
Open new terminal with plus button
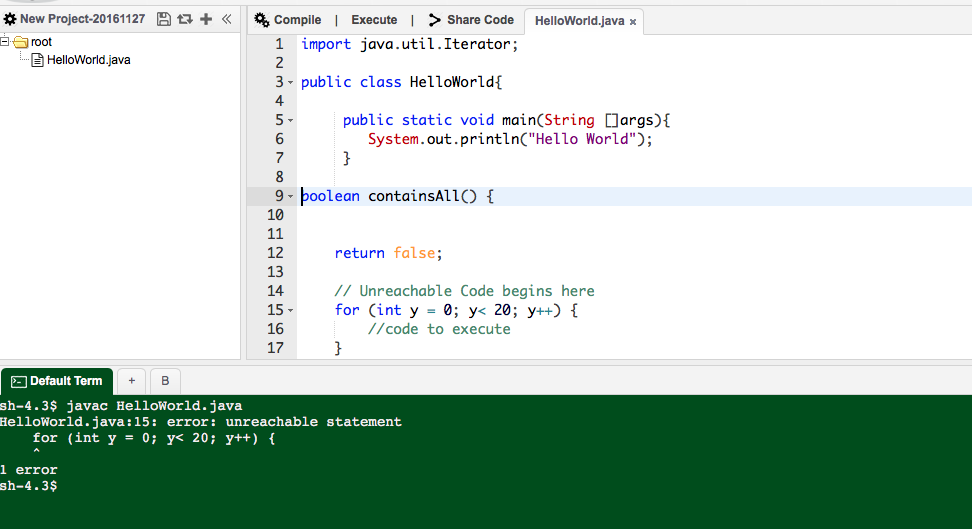(131, 381)
